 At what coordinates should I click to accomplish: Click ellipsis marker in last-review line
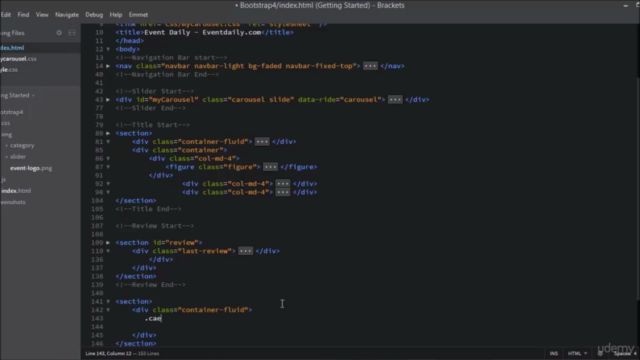[x=245, y=251]
